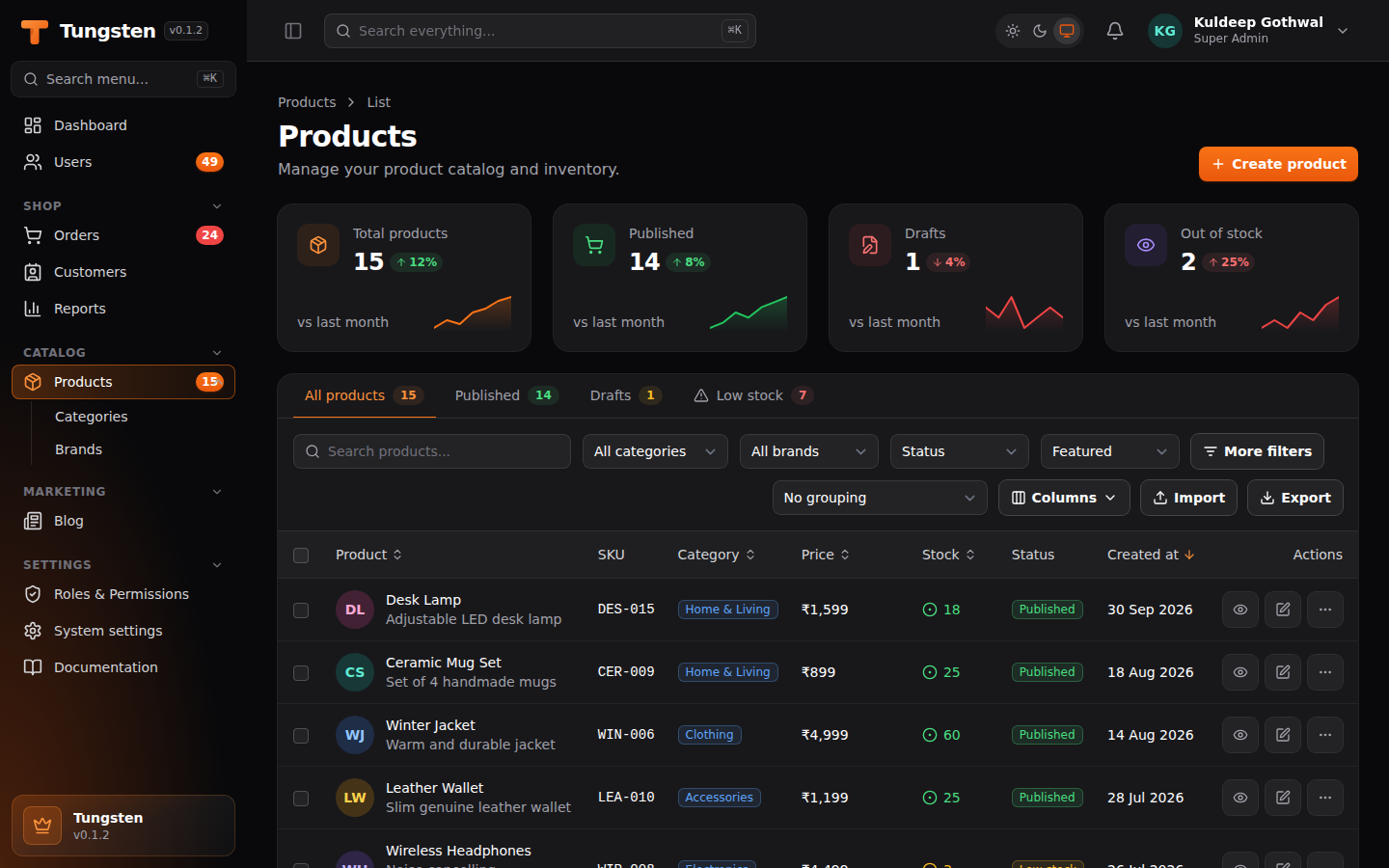
Task: Open the Featured filter dropdown
Action: click(1110, 451)
